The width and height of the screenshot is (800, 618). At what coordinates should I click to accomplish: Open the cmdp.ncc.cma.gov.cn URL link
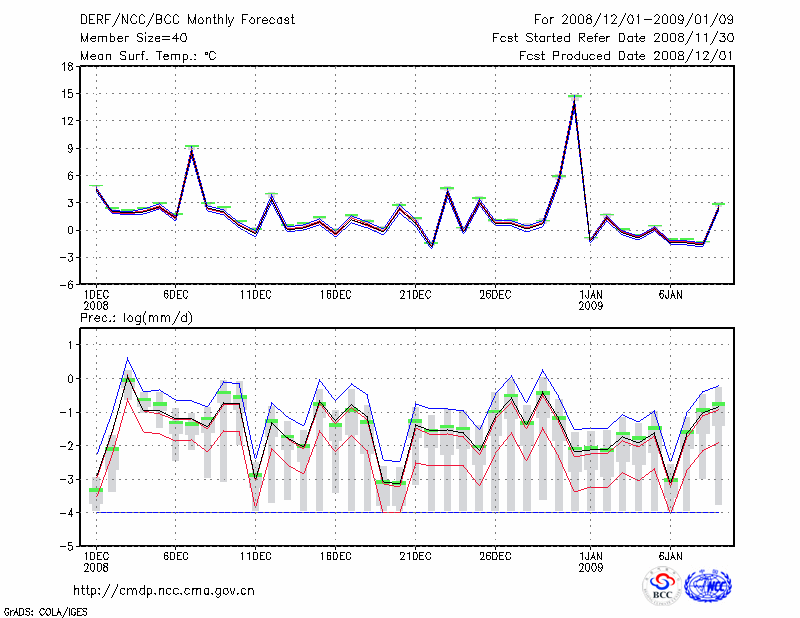(164, 590)
